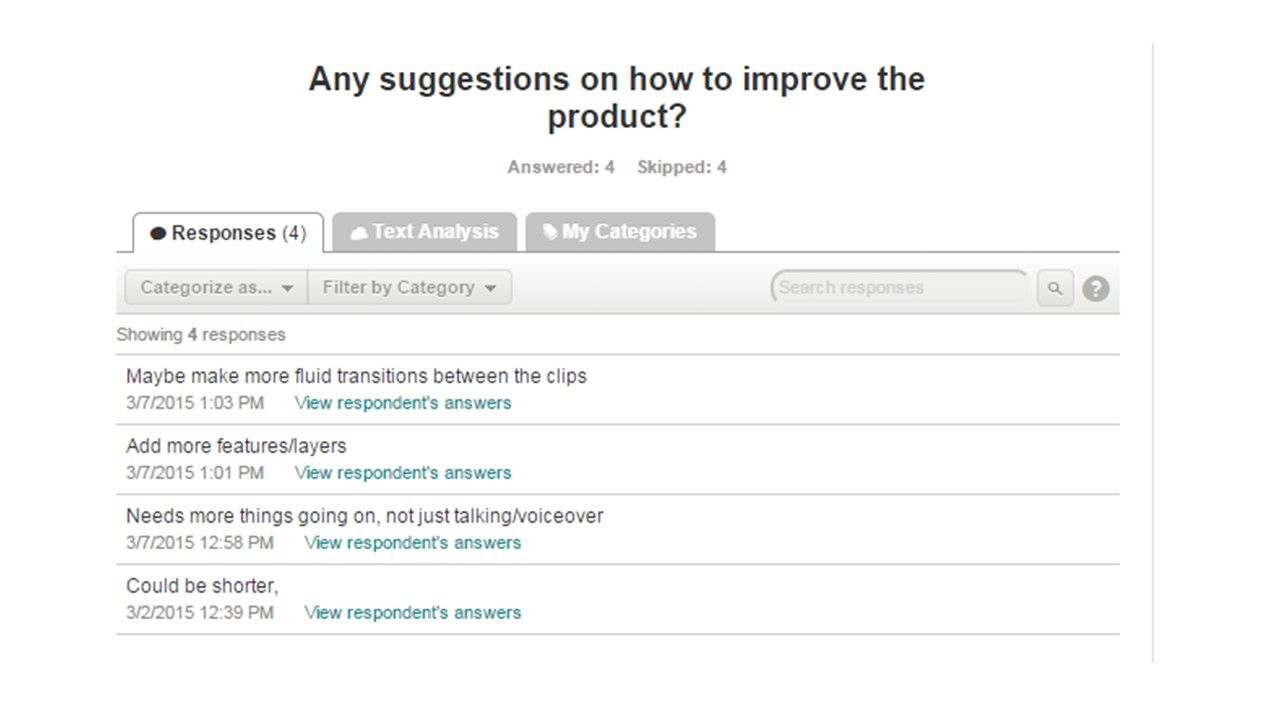Click the question title heading
Viewport: 1280px width, 720px height.
[616, 97]
